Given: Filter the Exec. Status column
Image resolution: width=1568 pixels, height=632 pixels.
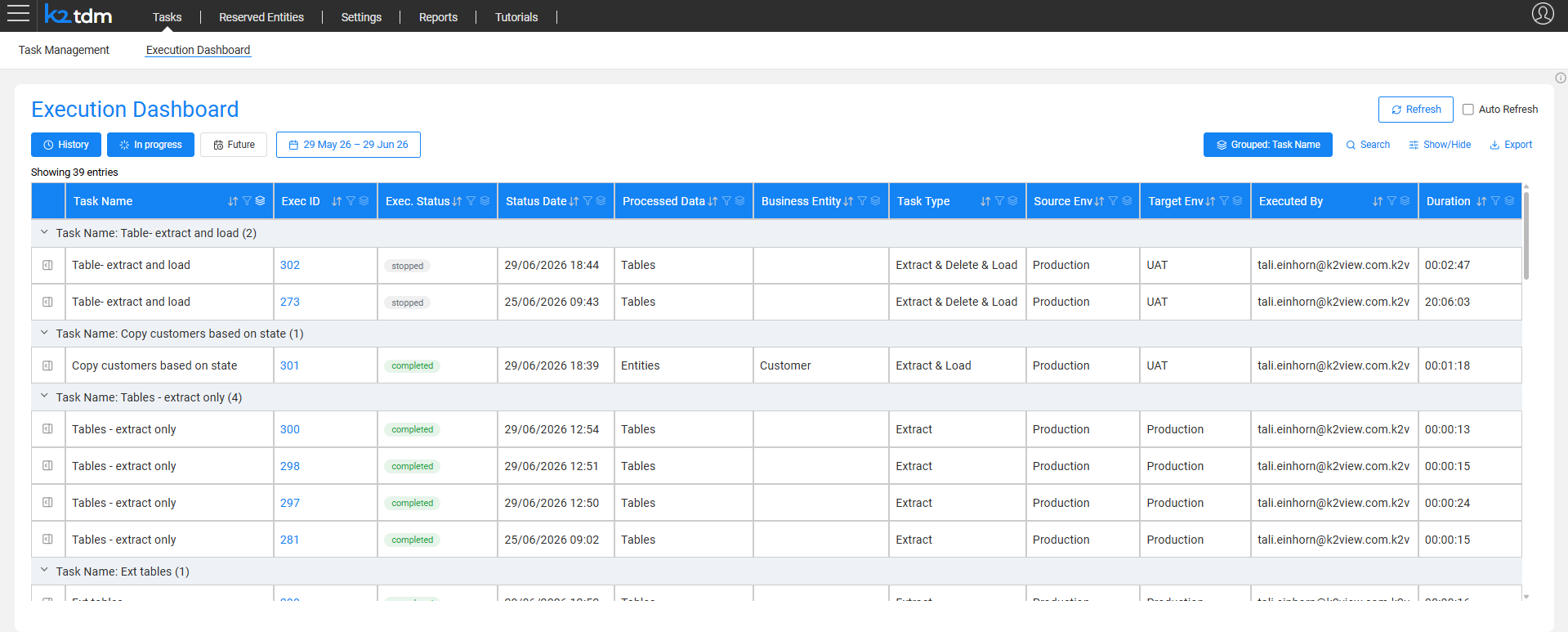Looking at the screenshot, I should pyautogui.click(x=471, y=201).
